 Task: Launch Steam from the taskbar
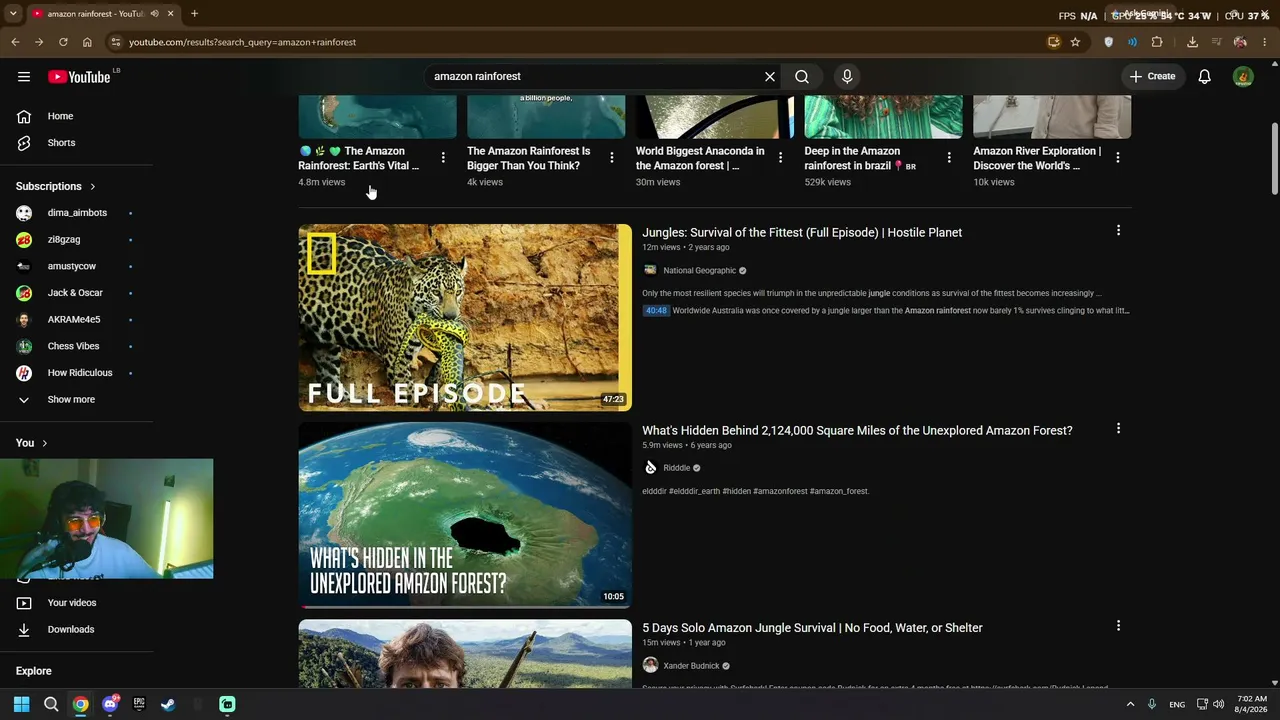168,704
